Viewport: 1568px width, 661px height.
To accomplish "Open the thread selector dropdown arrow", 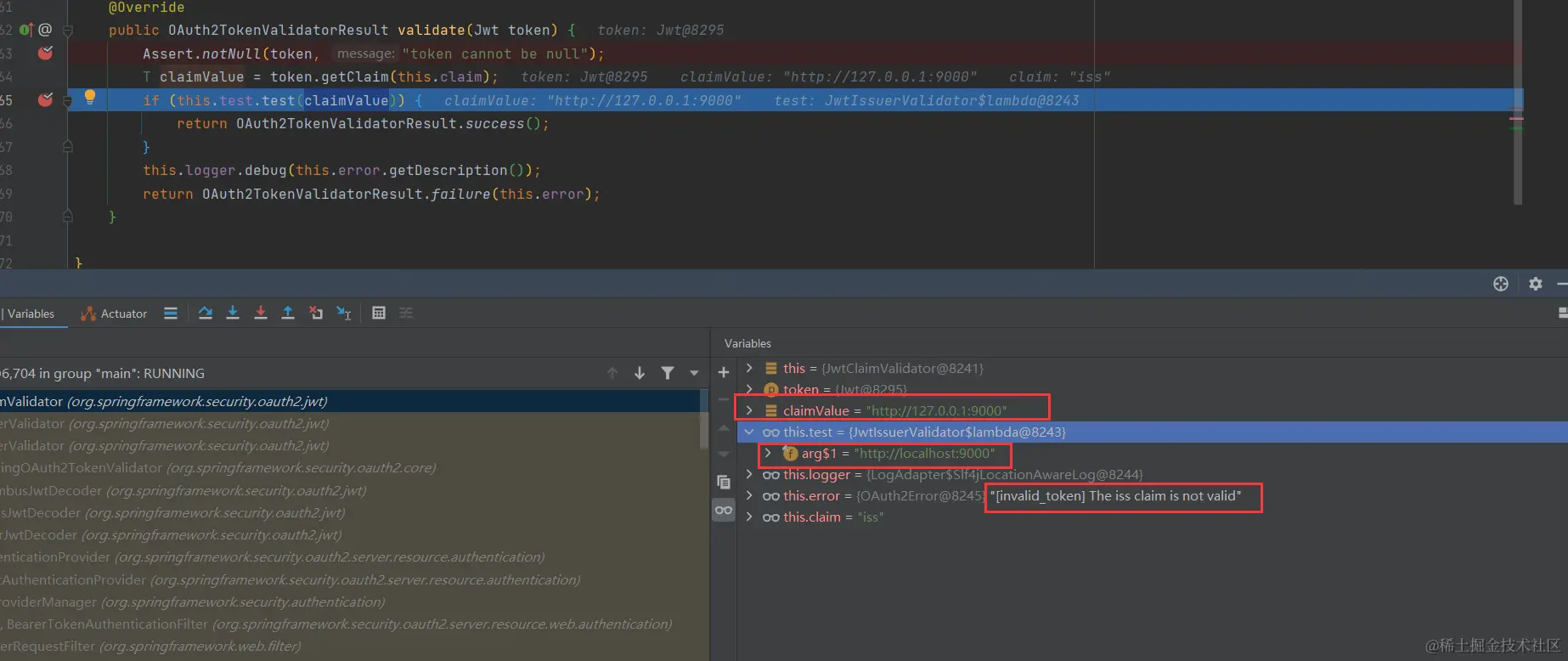I will [694, 373].
